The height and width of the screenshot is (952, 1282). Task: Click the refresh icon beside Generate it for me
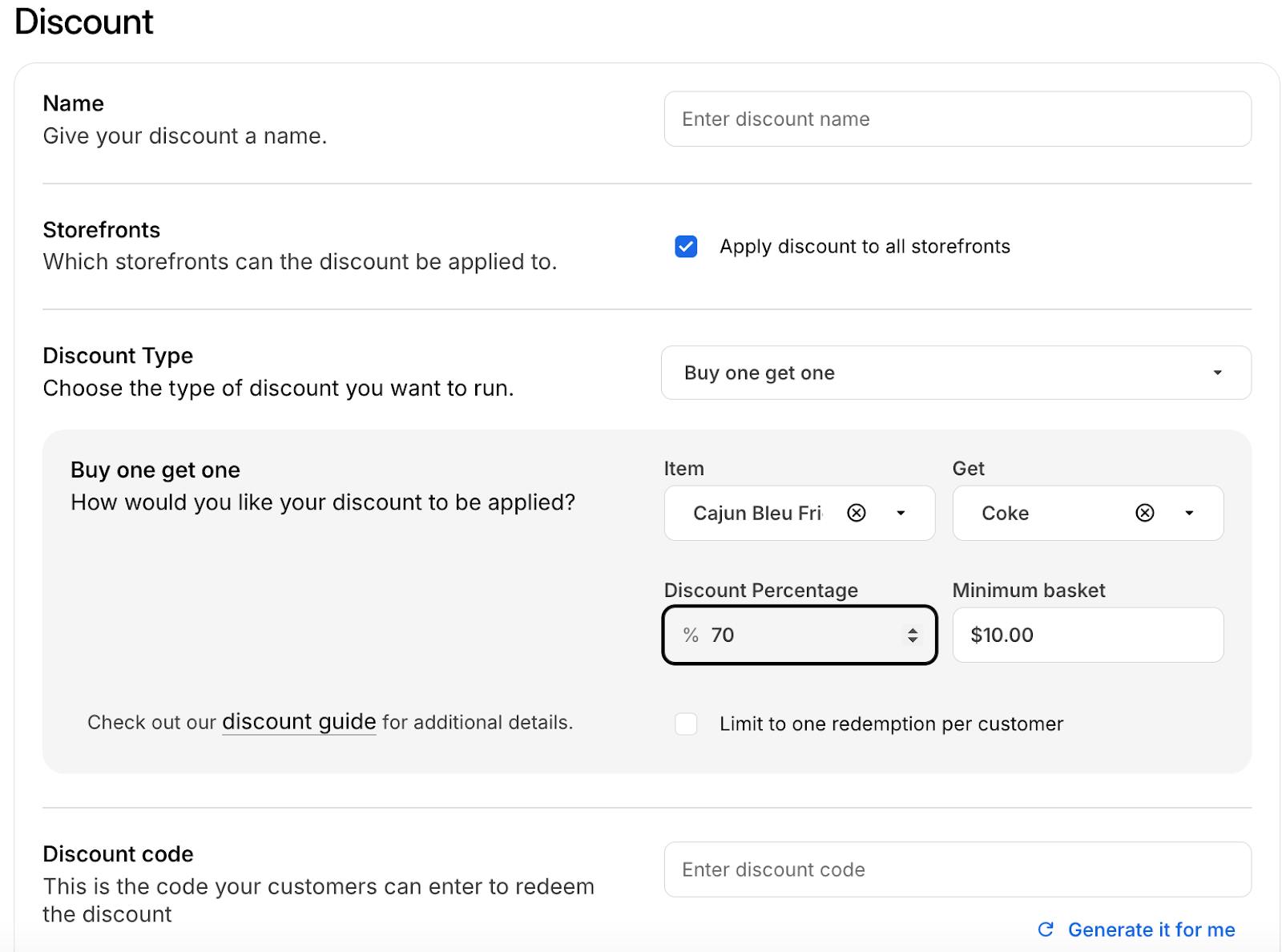(x=1046, y=930)
